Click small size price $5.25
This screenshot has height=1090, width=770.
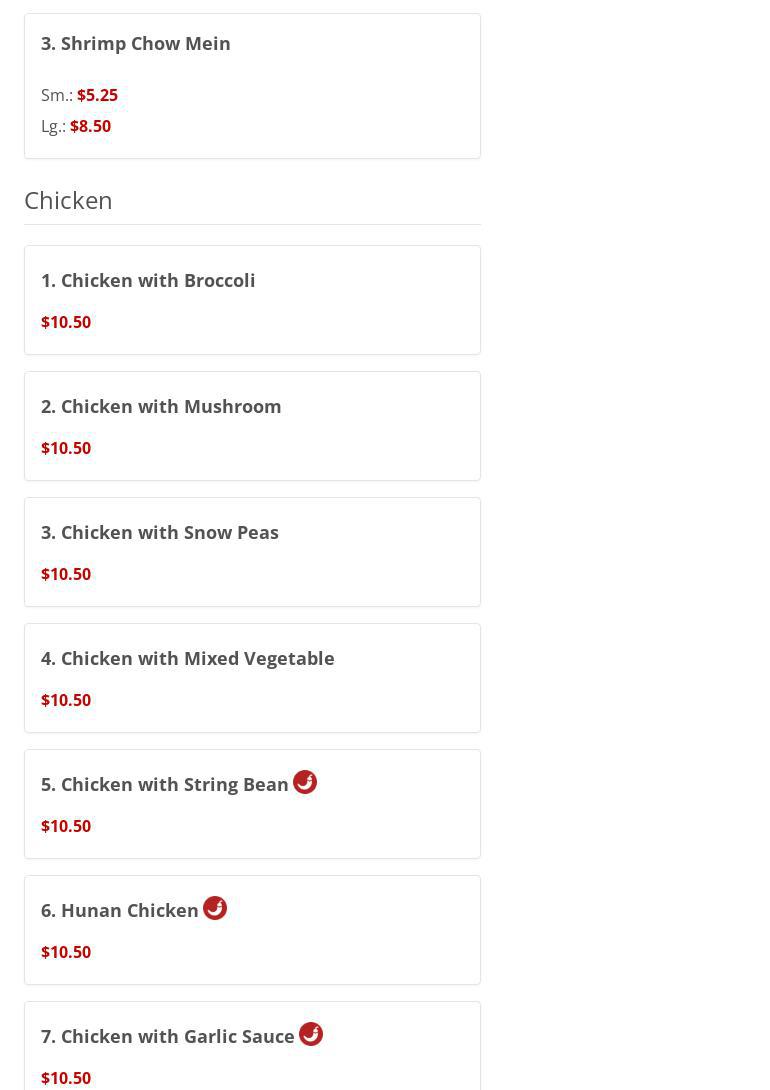pyautogui.click(x=97, y=95)
